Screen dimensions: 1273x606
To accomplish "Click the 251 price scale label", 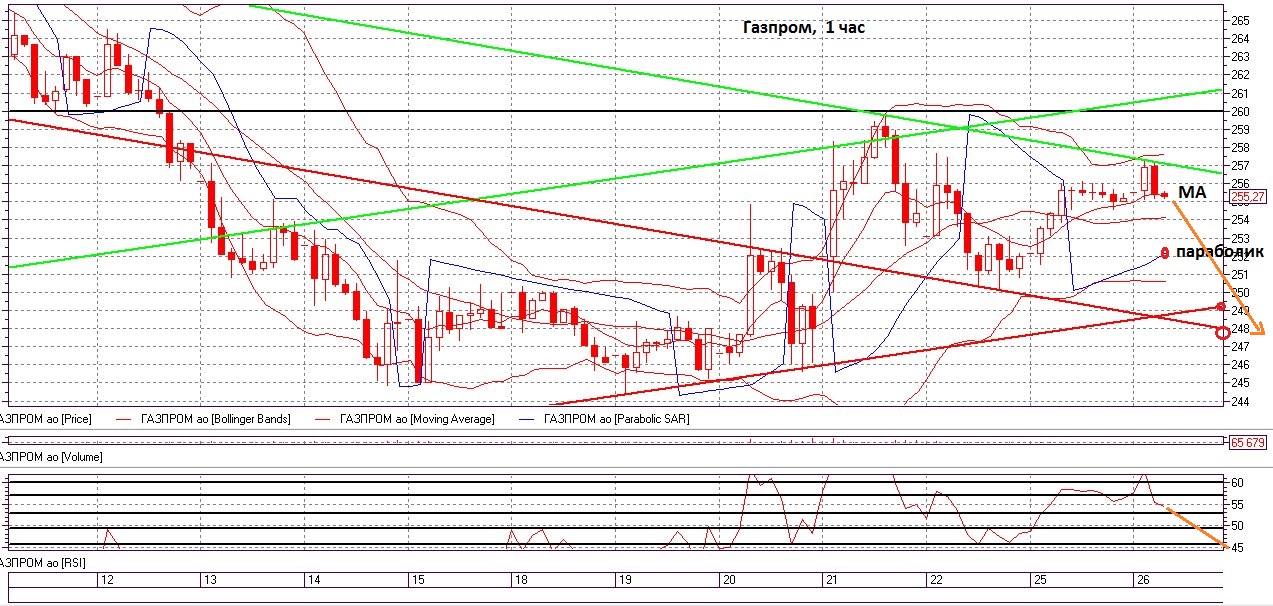I will [x=1240, y=274].
